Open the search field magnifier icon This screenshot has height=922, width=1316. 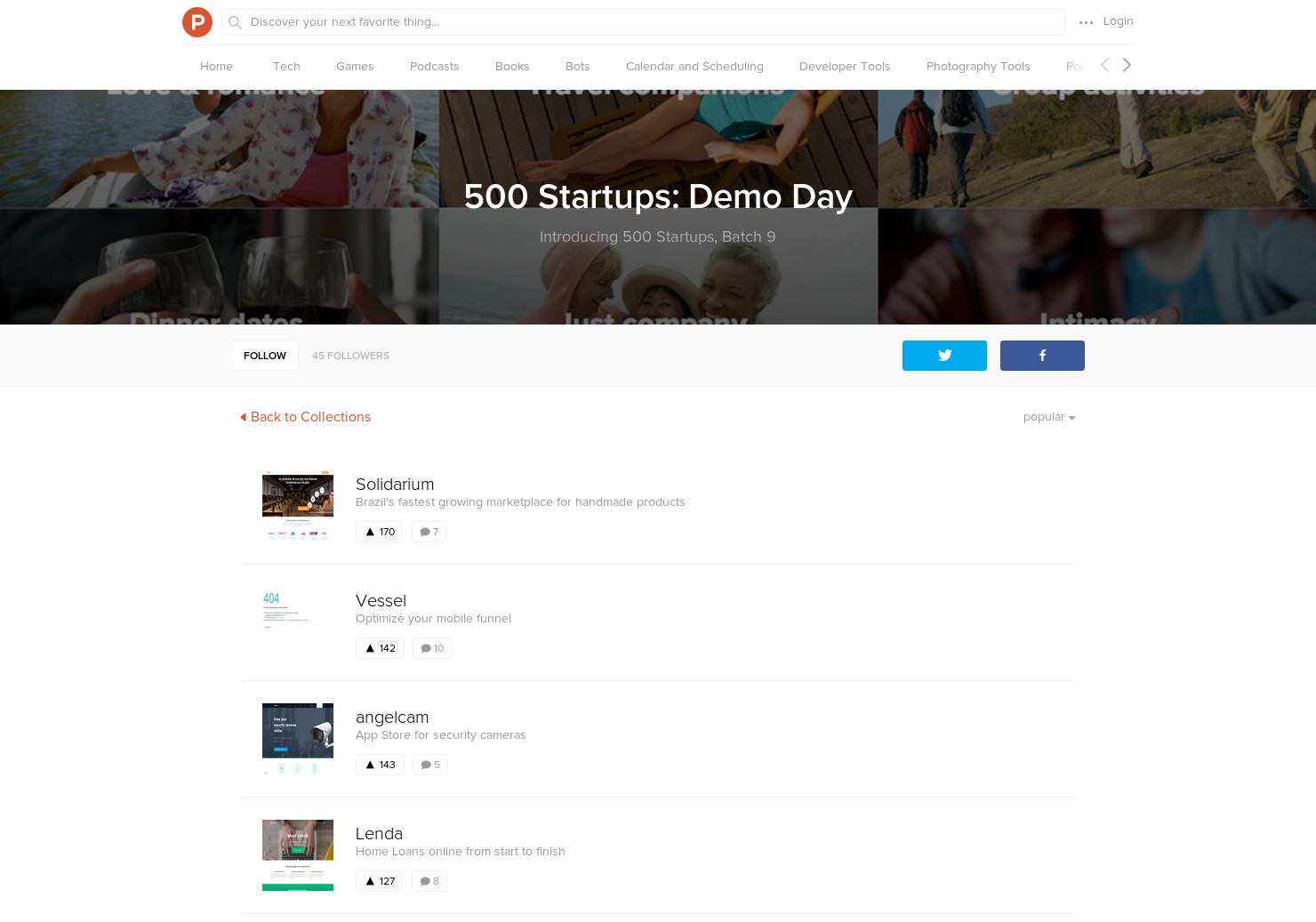click(x=235, y=22)
